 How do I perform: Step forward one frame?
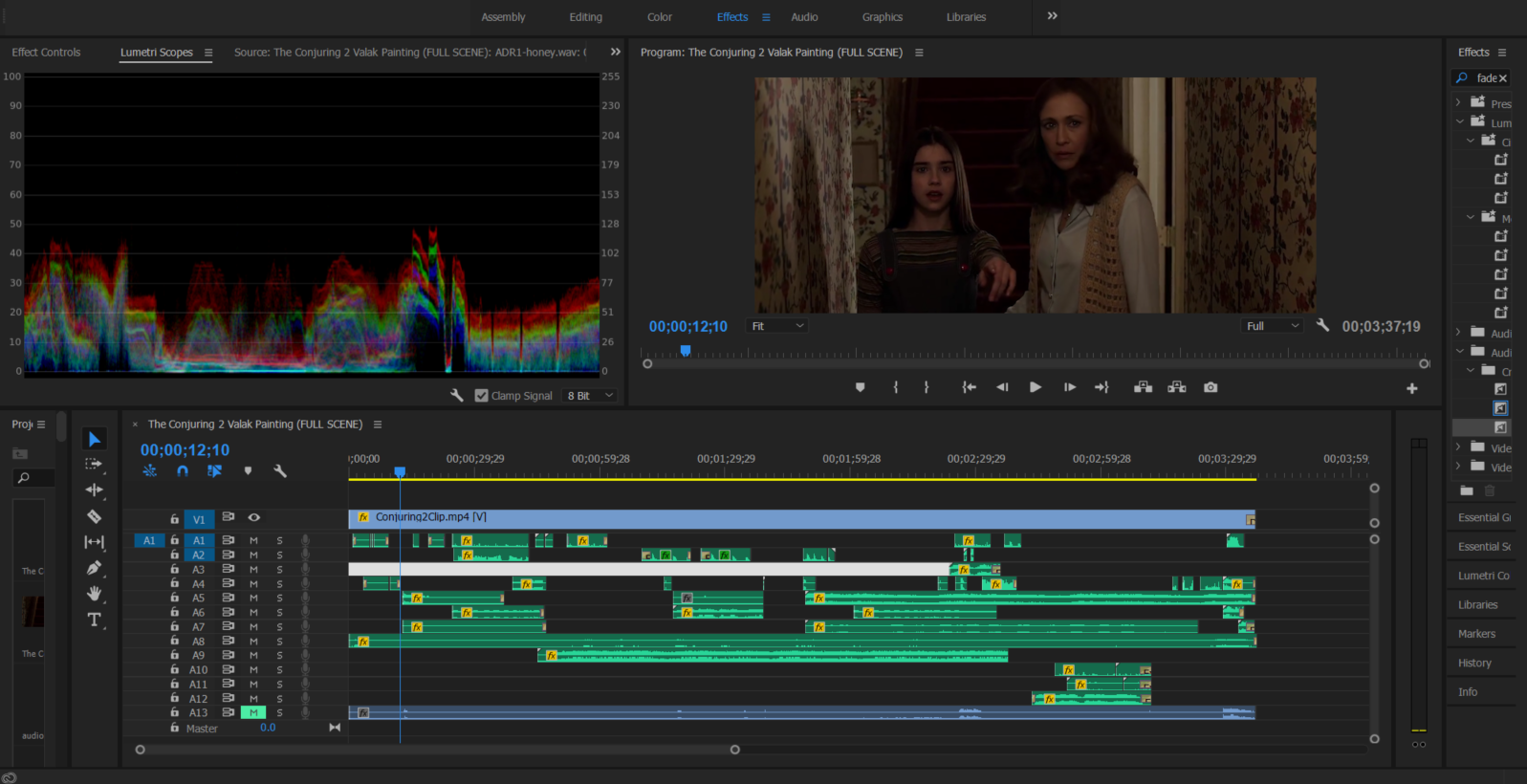coord(1069,387)
